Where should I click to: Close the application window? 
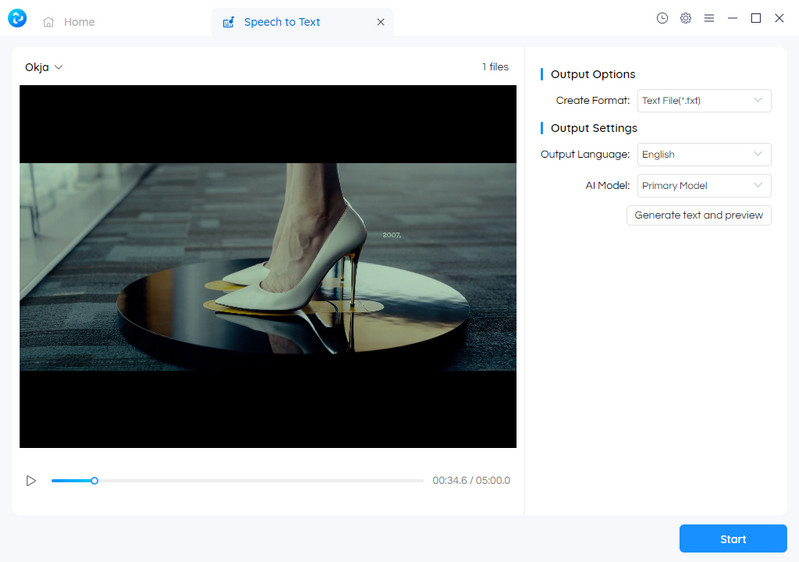pos(779,18)
